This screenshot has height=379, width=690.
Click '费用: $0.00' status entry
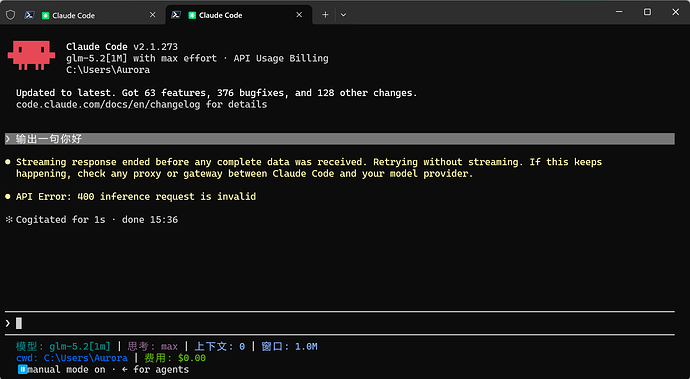pos(175,358)
